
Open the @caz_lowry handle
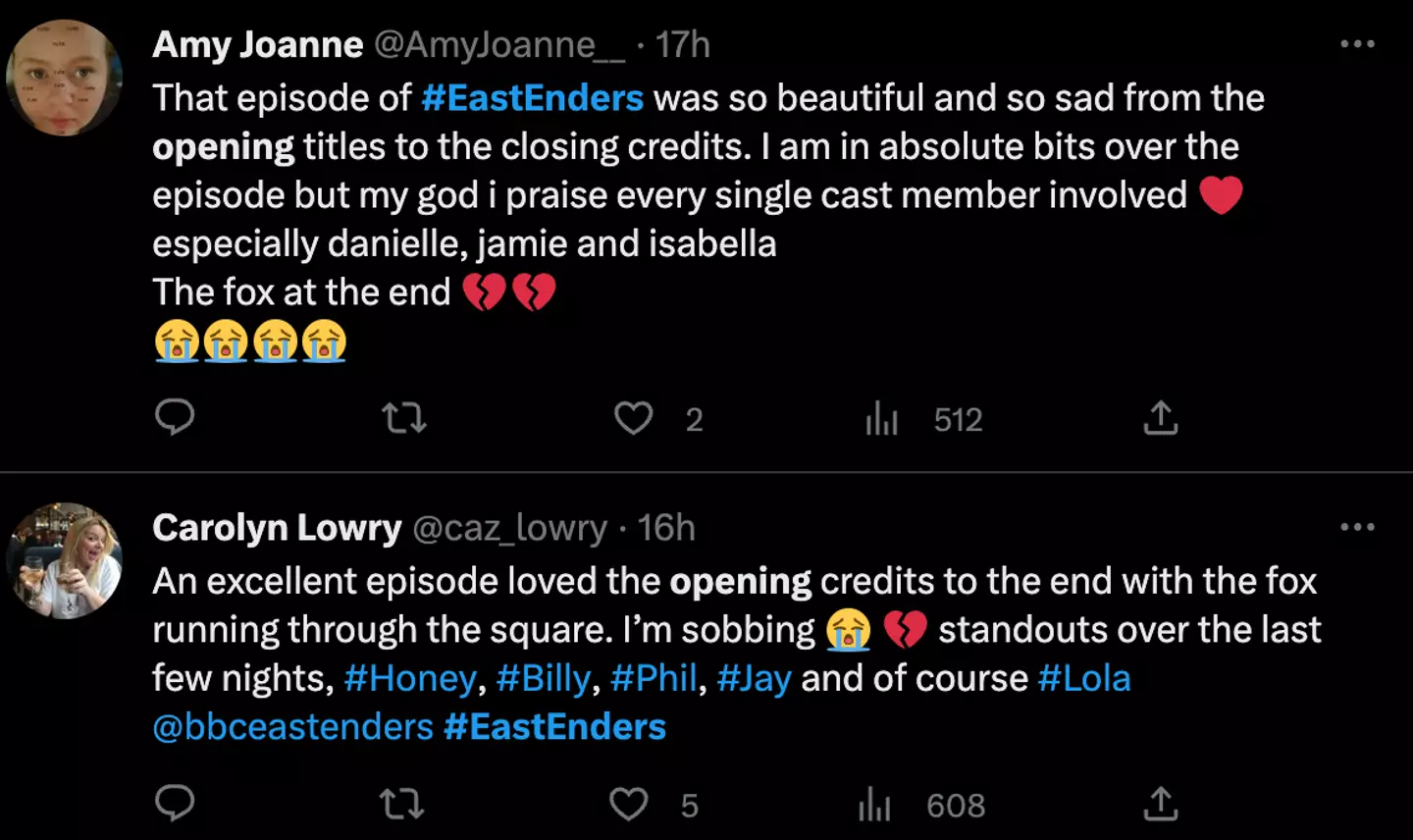coord(509,528)
